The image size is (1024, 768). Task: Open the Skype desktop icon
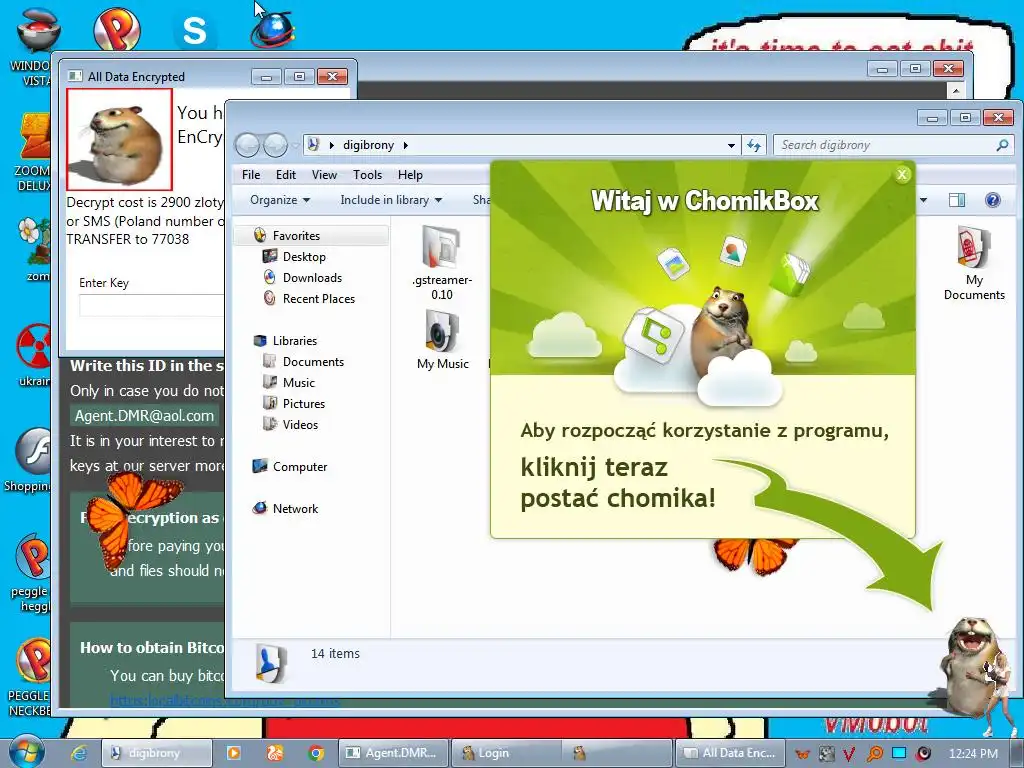pos(194,31)
